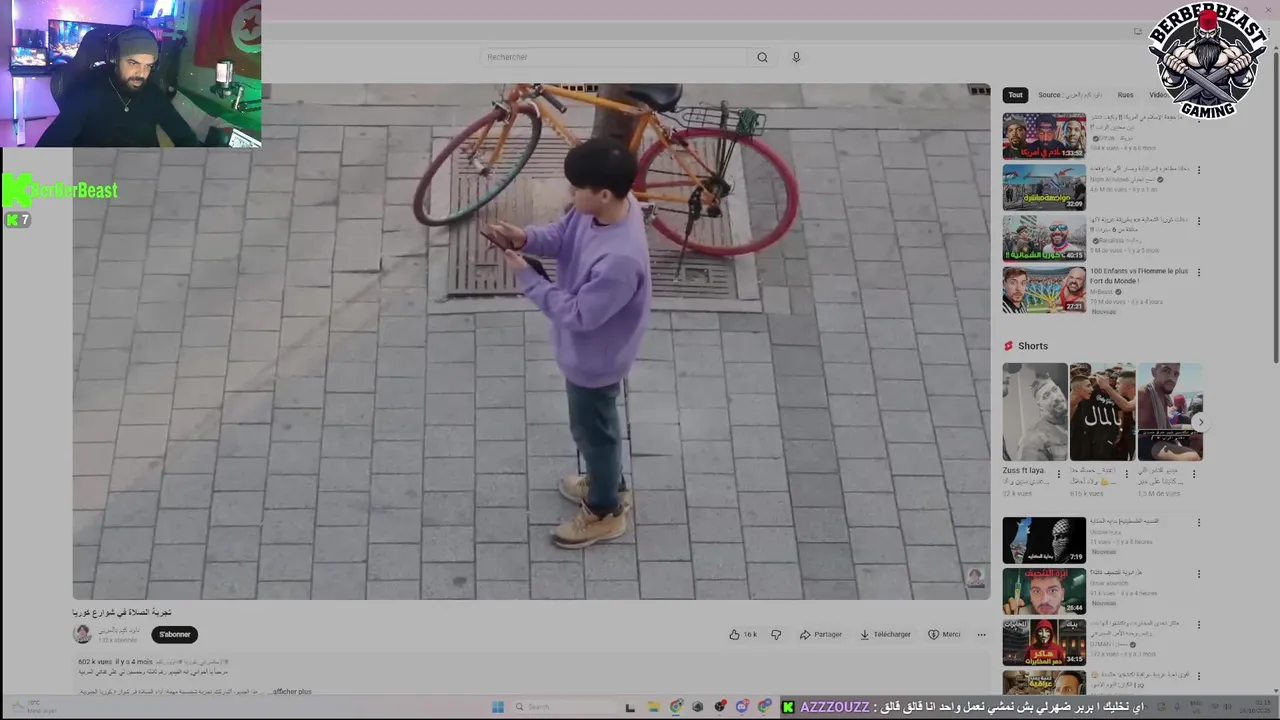Open 100 Enfants vs l'Homme video thumbnail
Image resolution: width=1280 pixels, height=720 pixels.
click(1044, 290)
